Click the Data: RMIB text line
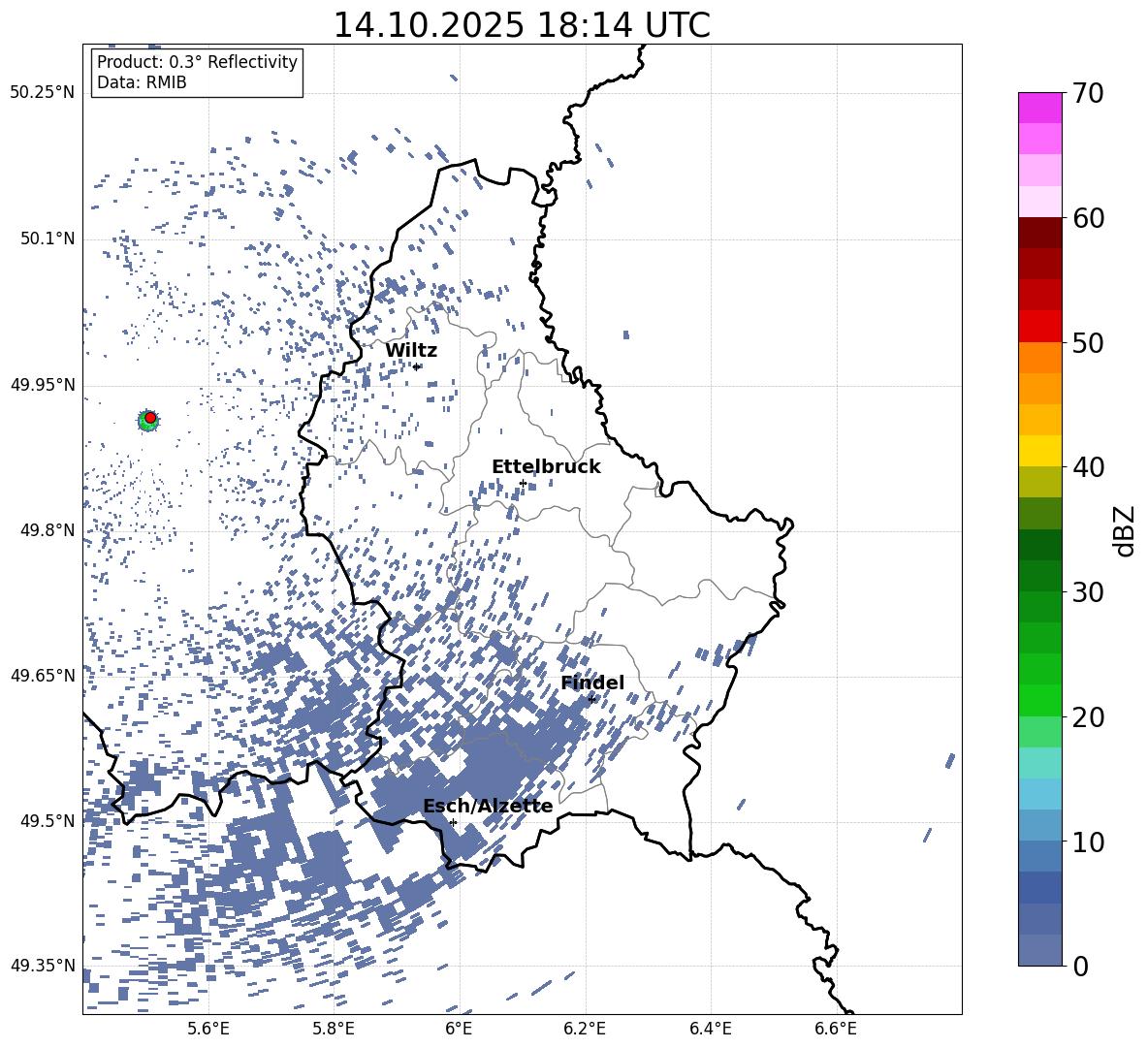1148x1048 pixels. pos(142,83)
